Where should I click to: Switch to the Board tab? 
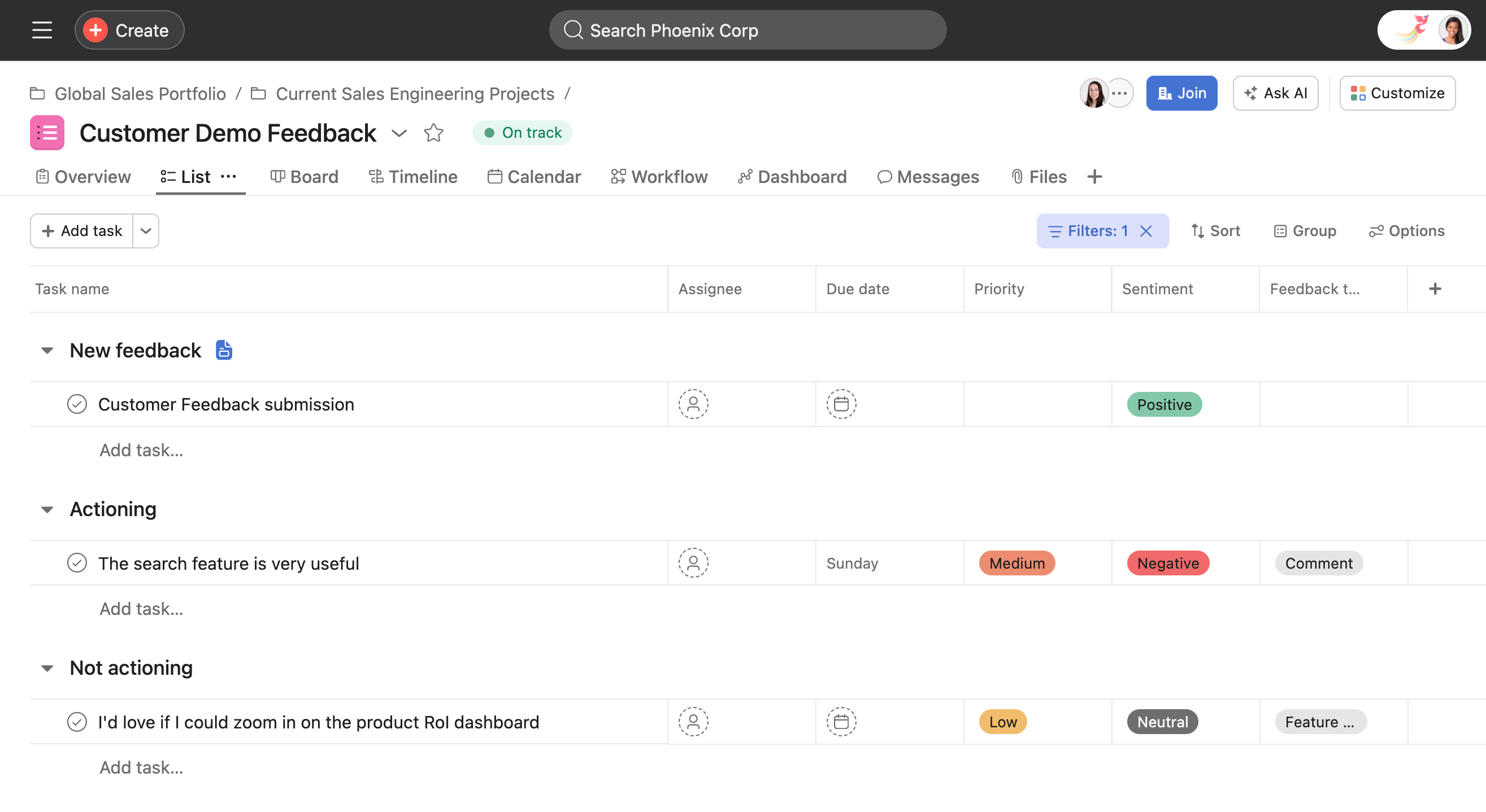(x=305, y=177)
